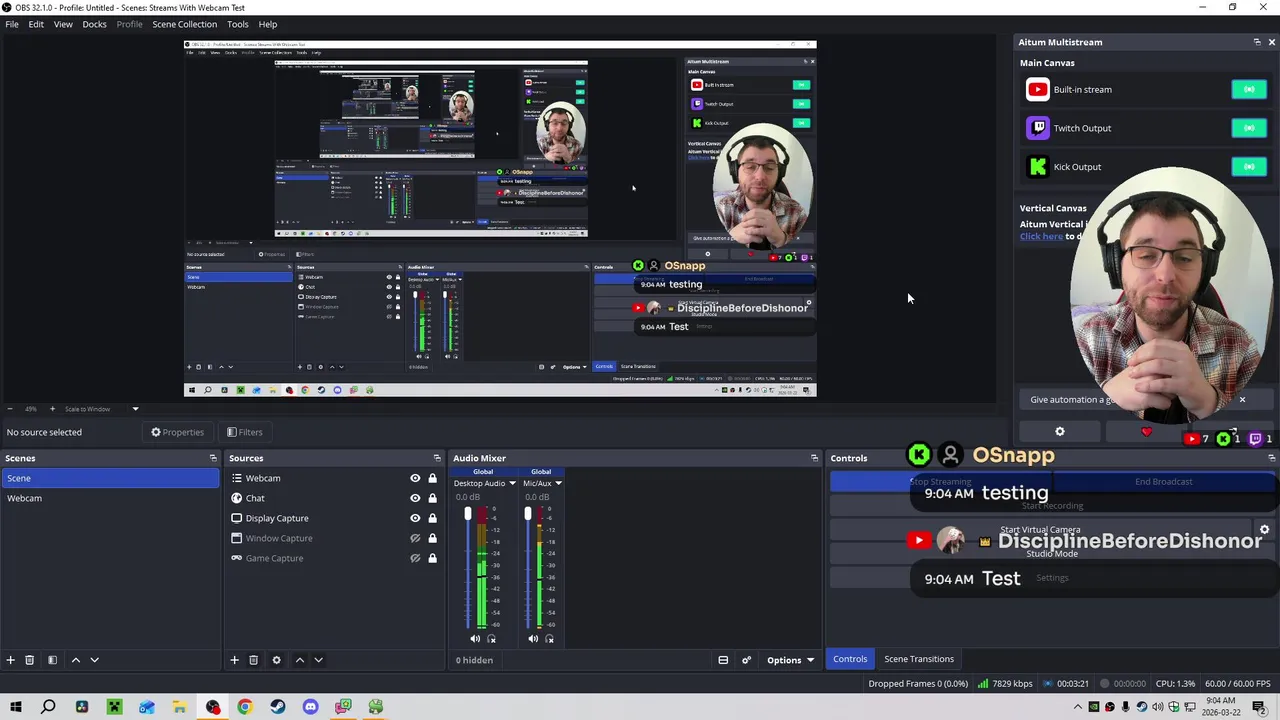Open scene filters icon in Scenes toolbar

coord(52,660)
